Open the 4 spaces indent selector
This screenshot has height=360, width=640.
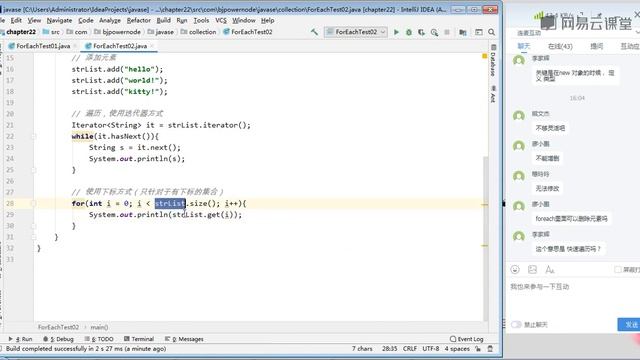tap(457, 349)
